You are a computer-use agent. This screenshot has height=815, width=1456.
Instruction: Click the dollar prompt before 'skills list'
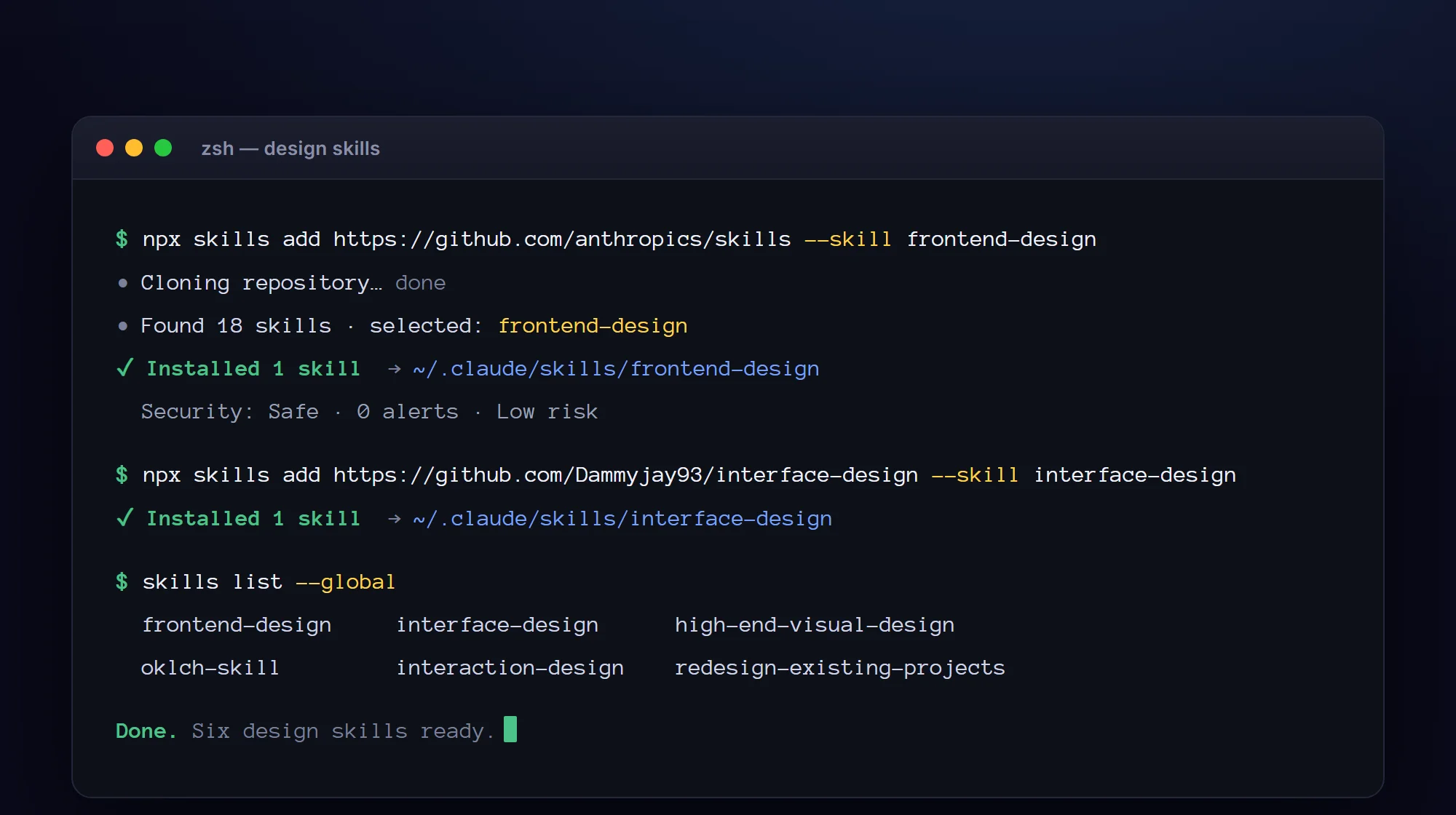[x=122, y=581]
